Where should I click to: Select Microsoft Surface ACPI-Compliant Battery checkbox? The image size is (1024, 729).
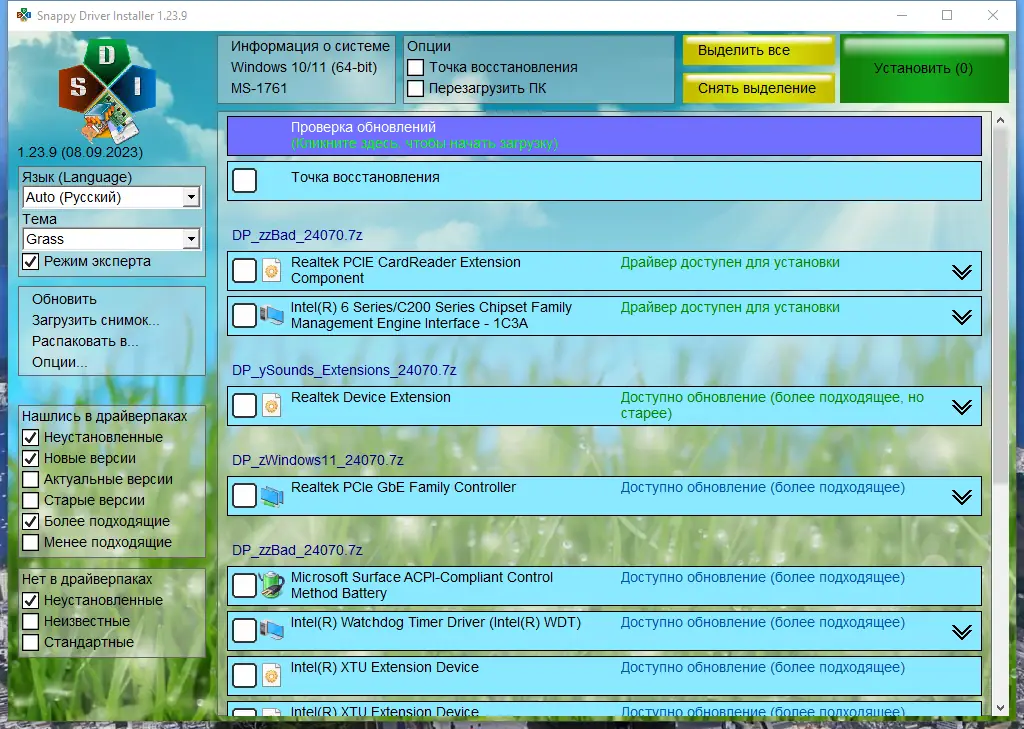pos(245,585)
